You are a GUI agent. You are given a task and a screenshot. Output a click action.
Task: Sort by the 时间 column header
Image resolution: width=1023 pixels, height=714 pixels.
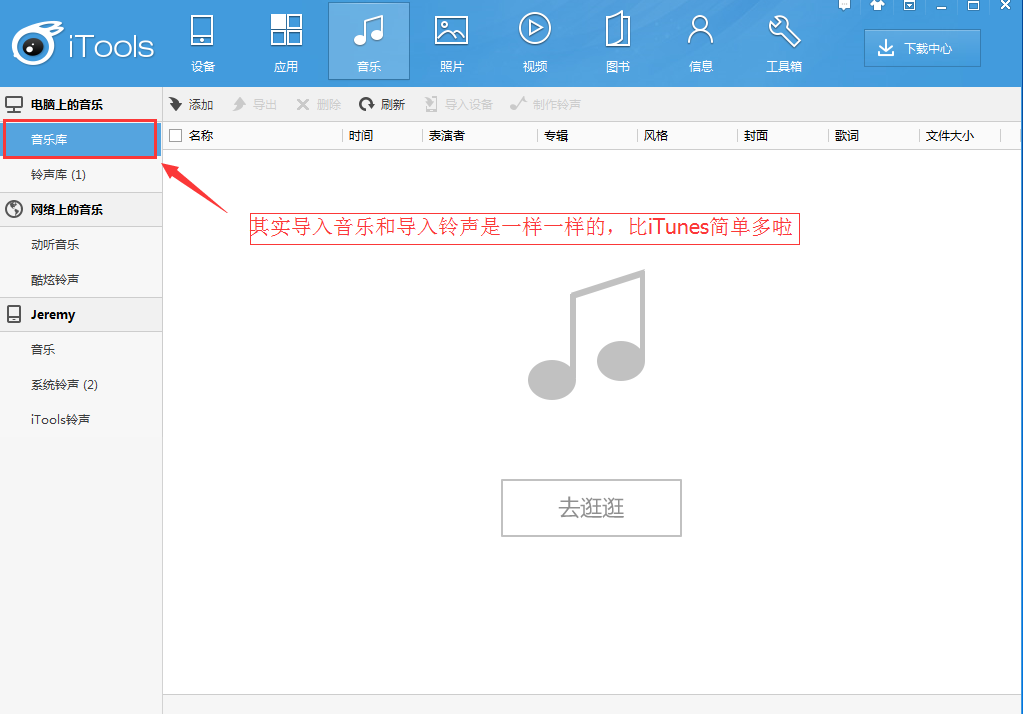(361, 136)
